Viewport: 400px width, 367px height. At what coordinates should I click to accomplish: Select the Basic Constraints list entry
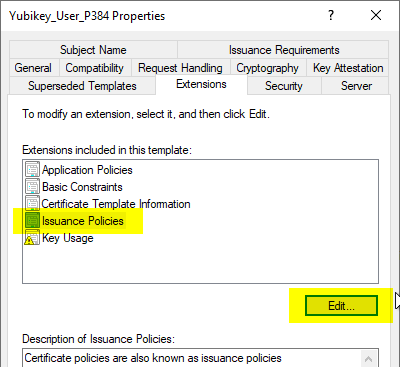[82, 187]
